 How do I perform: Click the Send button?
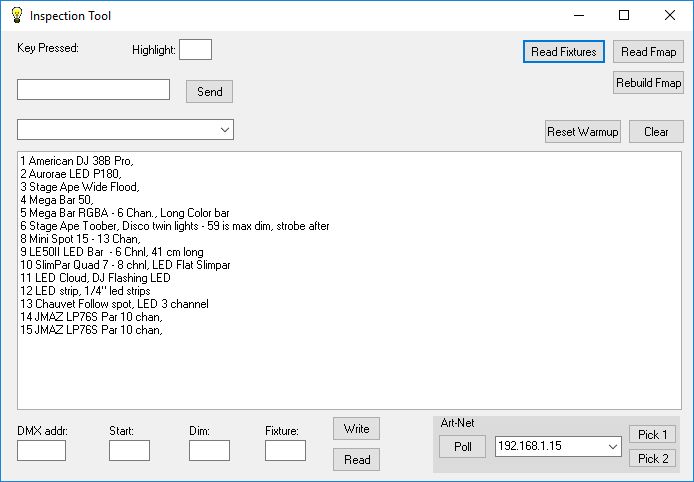point(209,92)
